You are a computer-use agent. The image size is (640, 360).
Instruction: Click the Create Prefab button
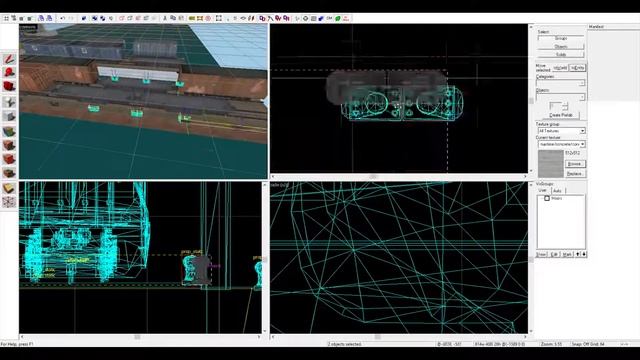point(561,115)
